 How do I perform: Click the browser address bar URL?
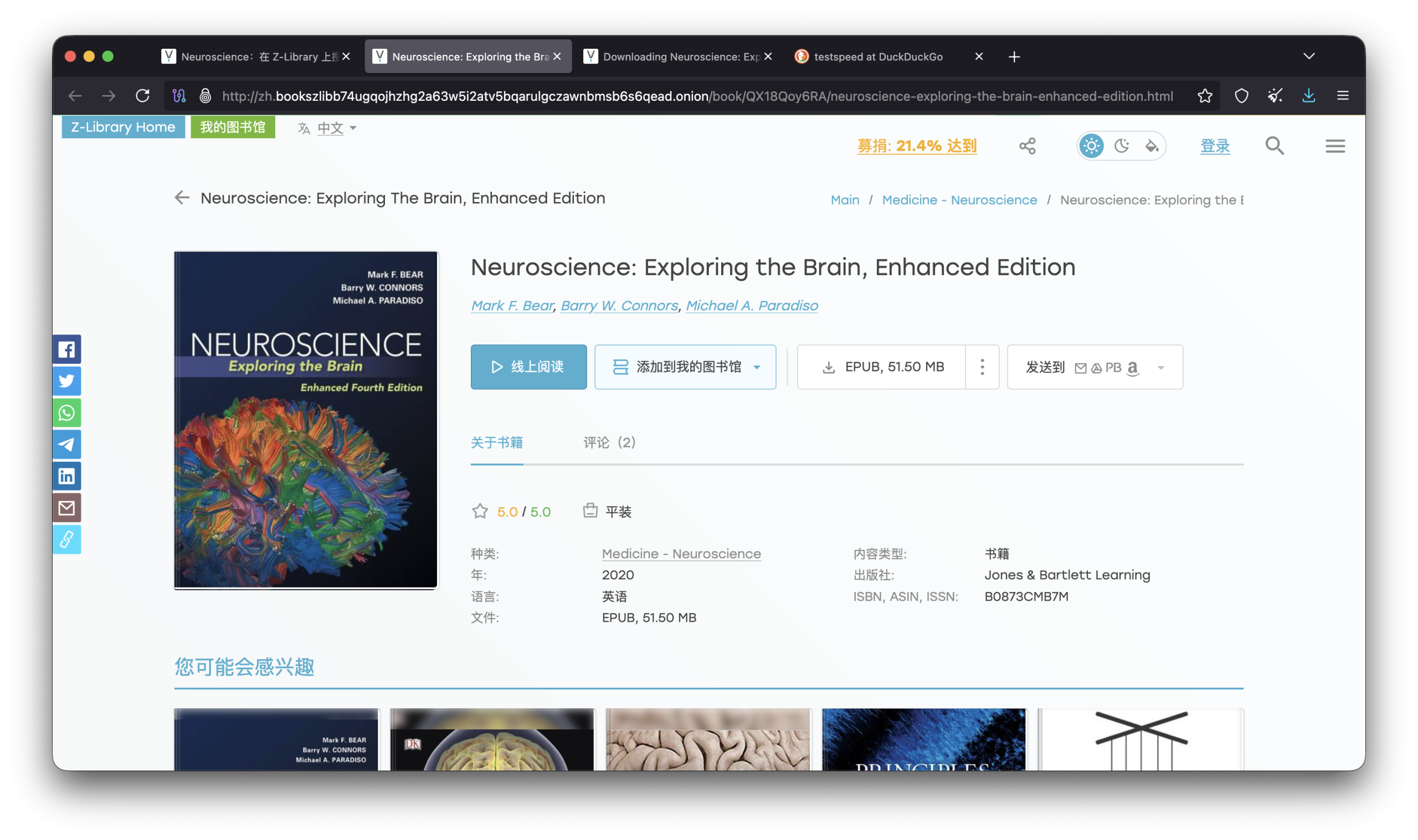tap(697, 96)
